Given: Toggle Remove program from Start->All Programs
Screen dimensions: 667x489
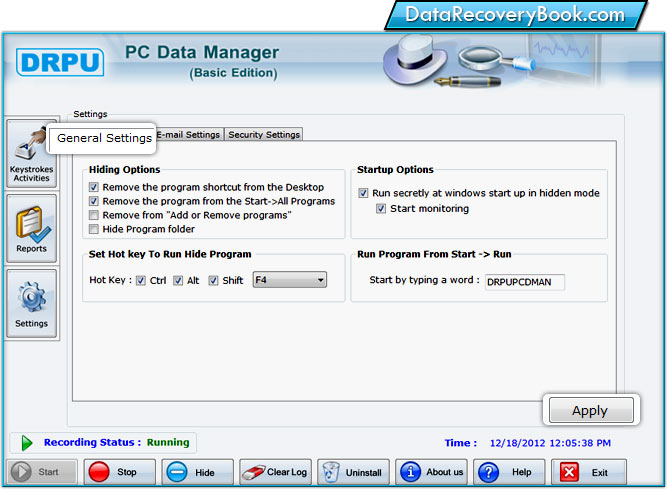Looking at the screenshot, I should tap(94, 201).
